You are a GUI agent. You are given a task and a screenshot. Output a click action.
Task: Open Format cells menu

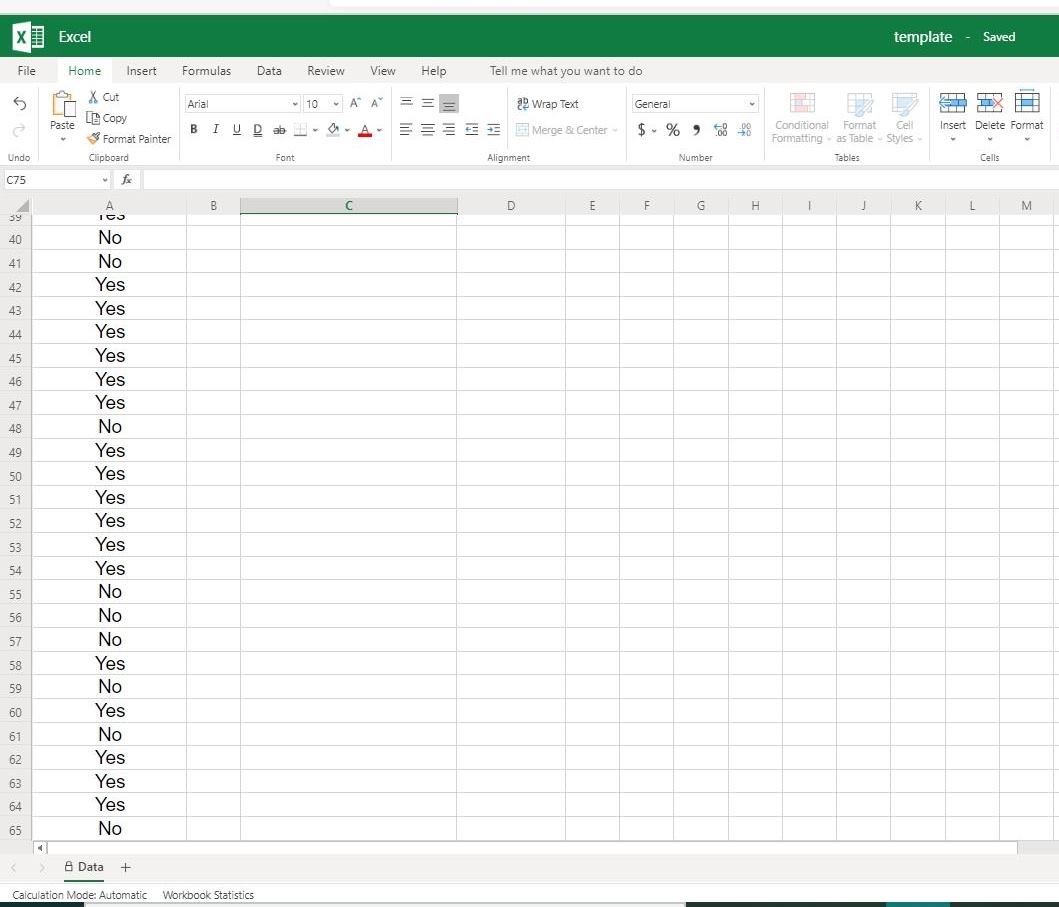(1027, 118)
